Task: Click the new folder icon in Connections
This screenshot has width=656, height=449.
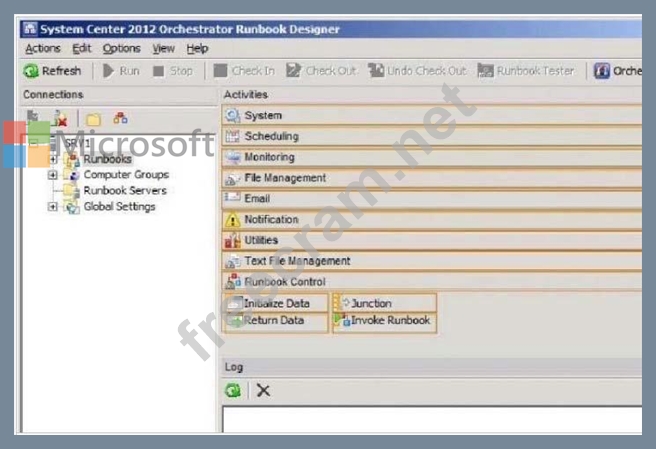Action: click(x=93, y=120)
